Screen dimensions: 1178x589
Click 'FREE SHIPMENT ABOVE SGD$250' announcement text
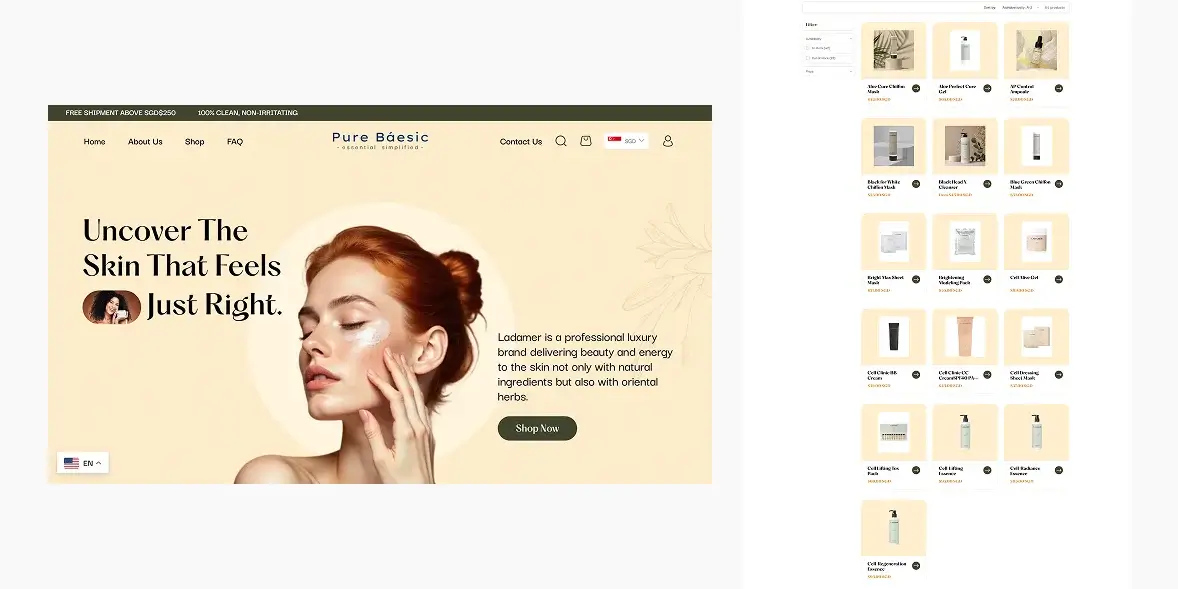(120, 113)
